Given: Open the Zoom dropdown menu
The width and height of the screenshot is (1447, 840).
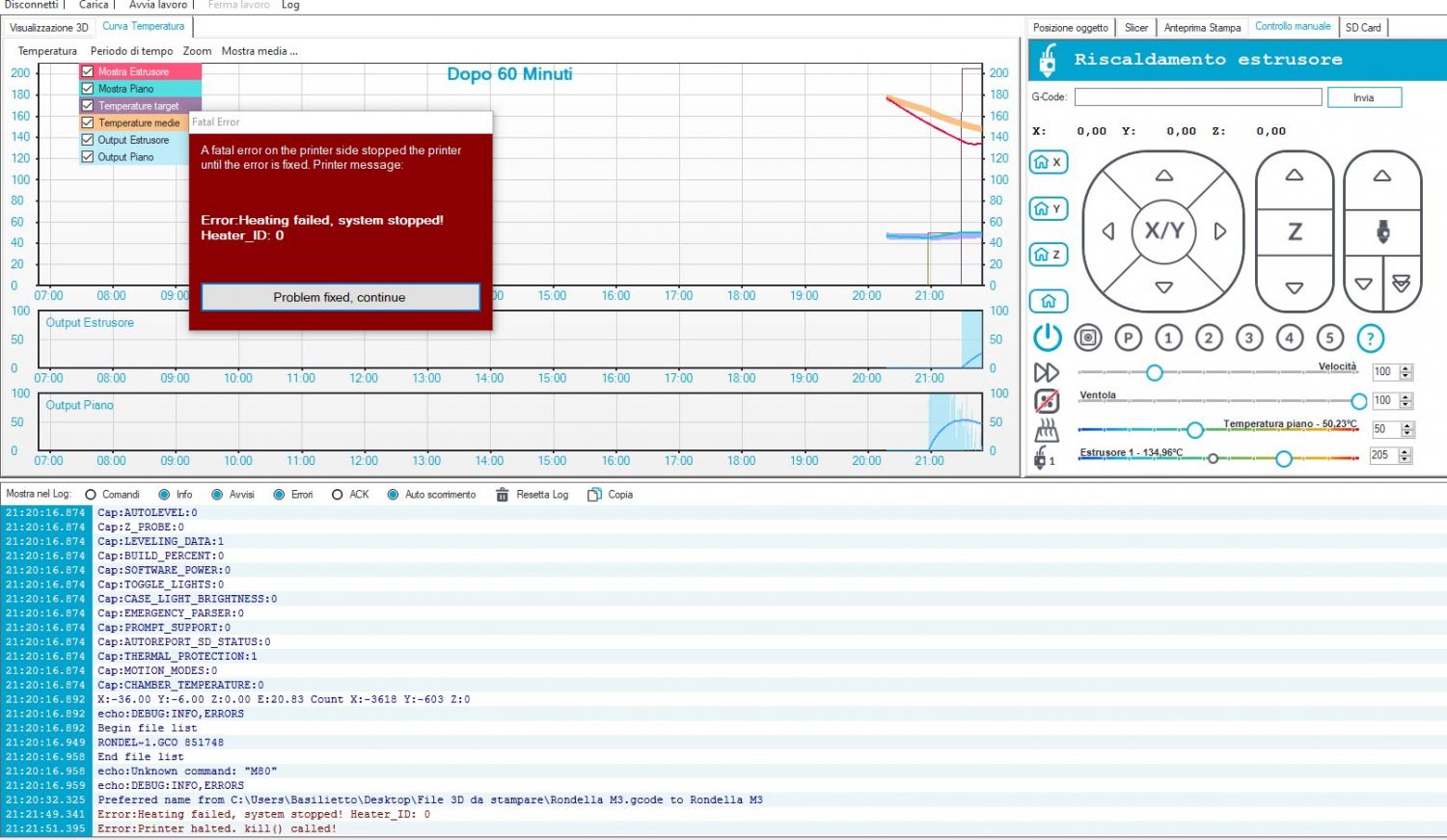Looking at the screenshot, I should [197, 51].
